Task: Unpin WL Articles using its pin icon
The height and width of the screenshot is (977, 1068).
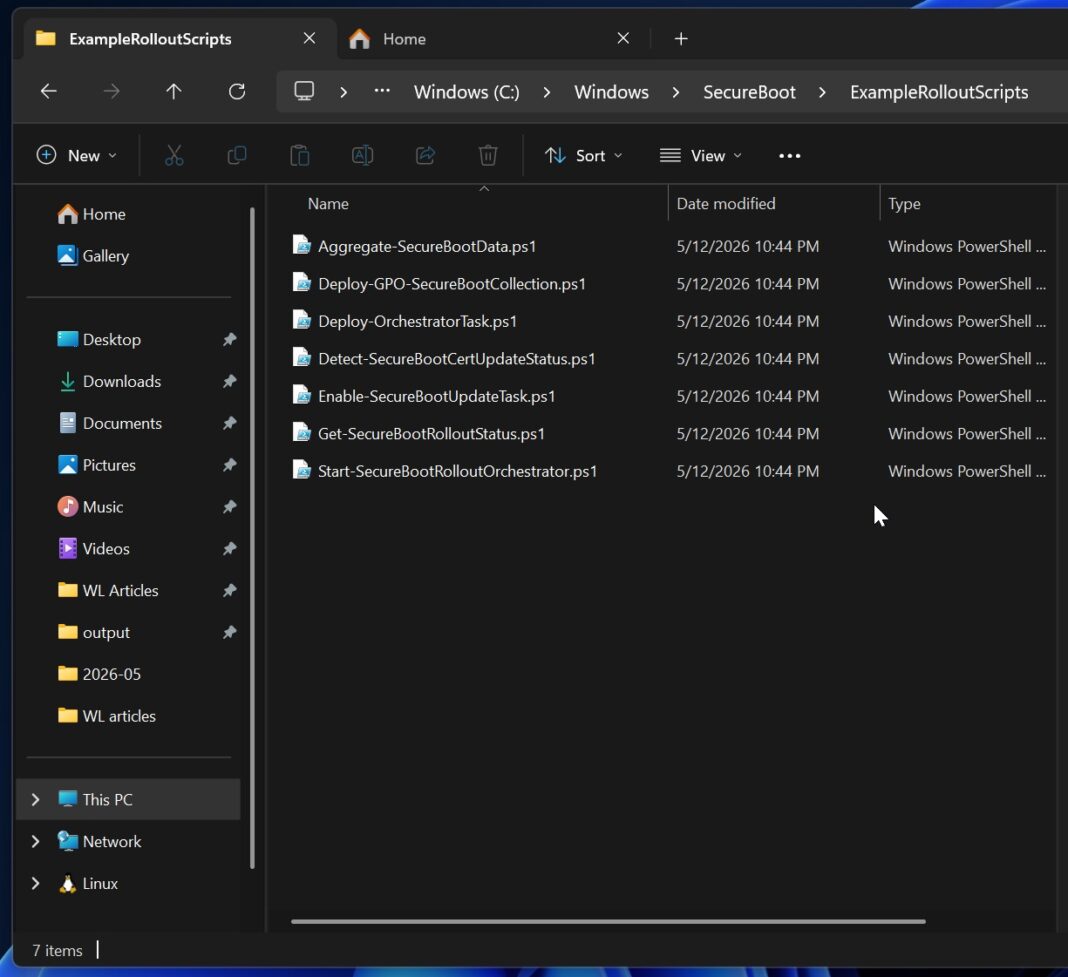Action: 230,590
